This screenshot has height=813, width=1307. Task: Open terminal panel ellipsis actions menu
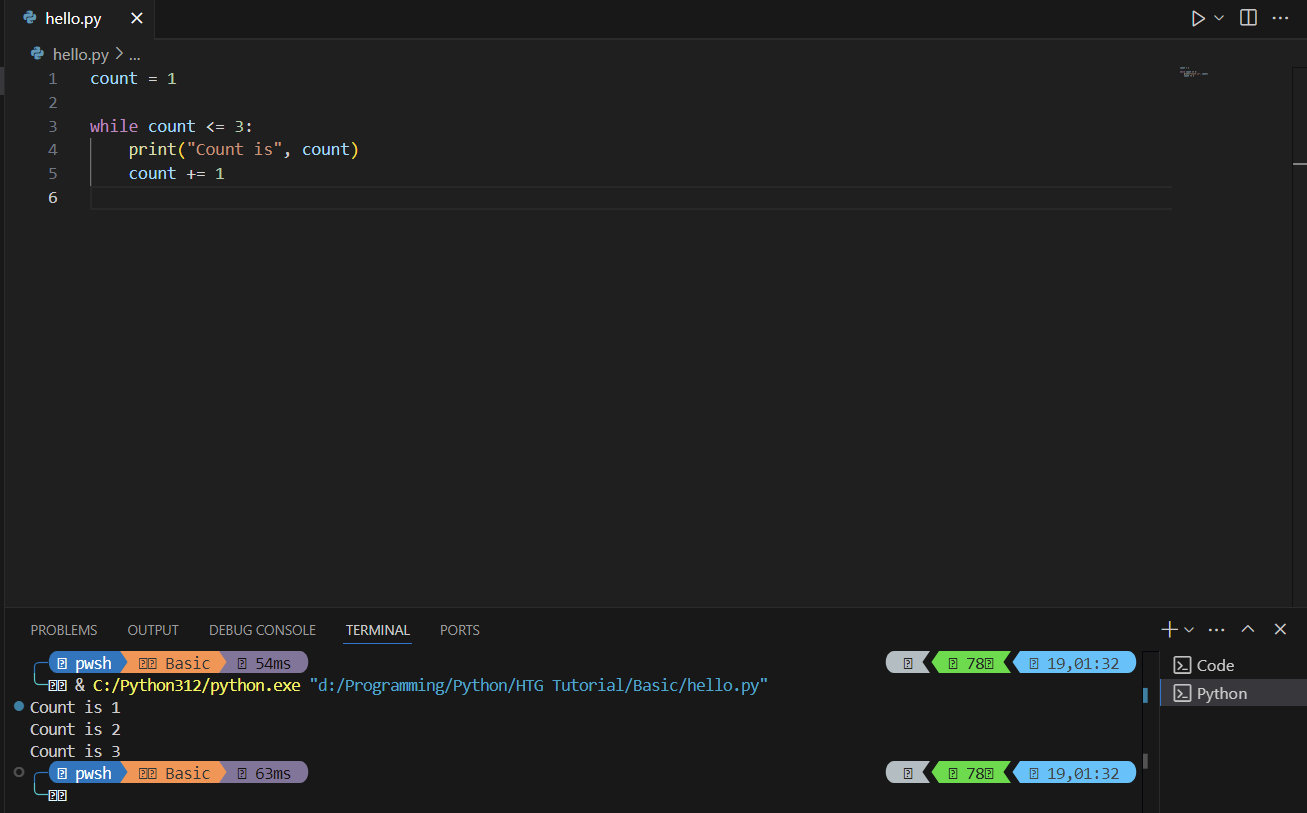(x=1217, y=629)
